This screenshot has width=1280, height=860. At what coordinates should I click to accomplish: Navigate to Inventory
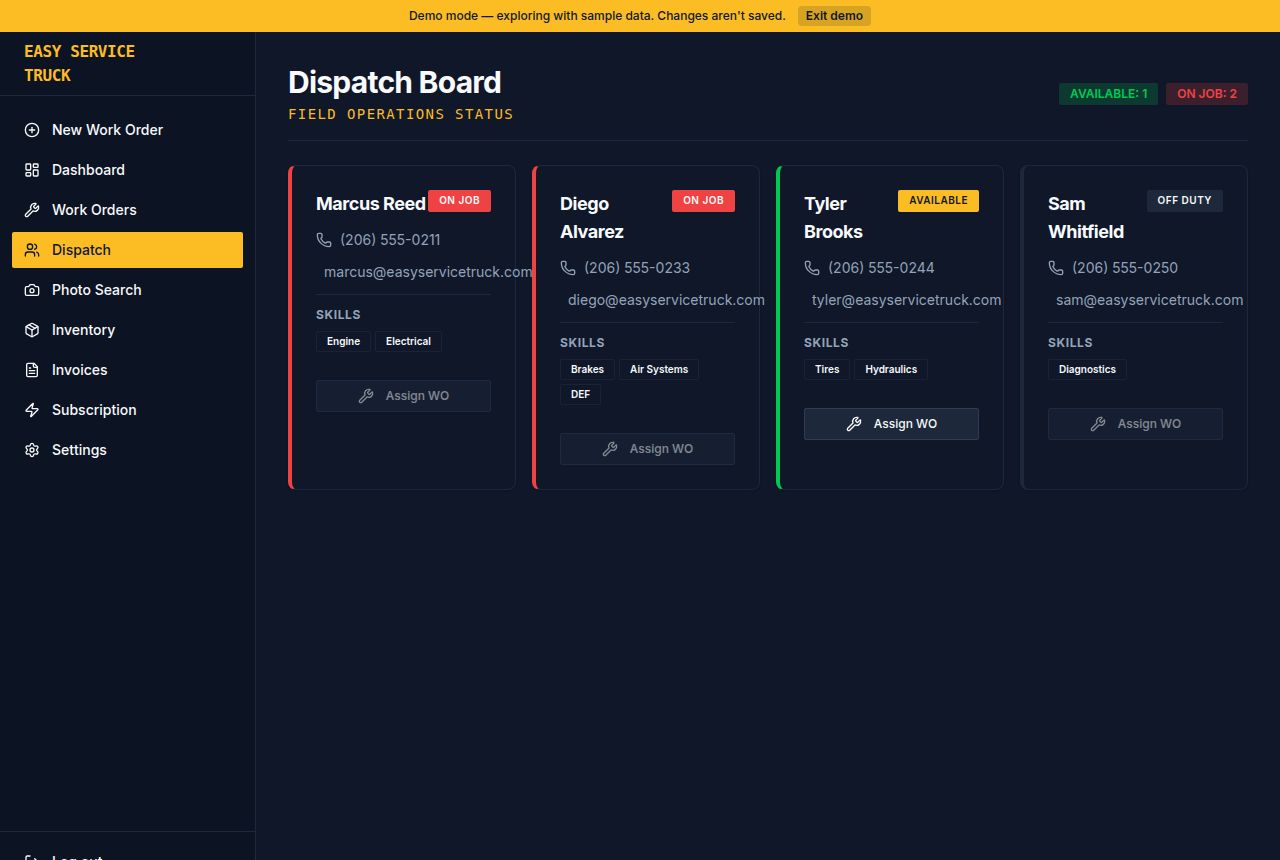coord(127,330)
